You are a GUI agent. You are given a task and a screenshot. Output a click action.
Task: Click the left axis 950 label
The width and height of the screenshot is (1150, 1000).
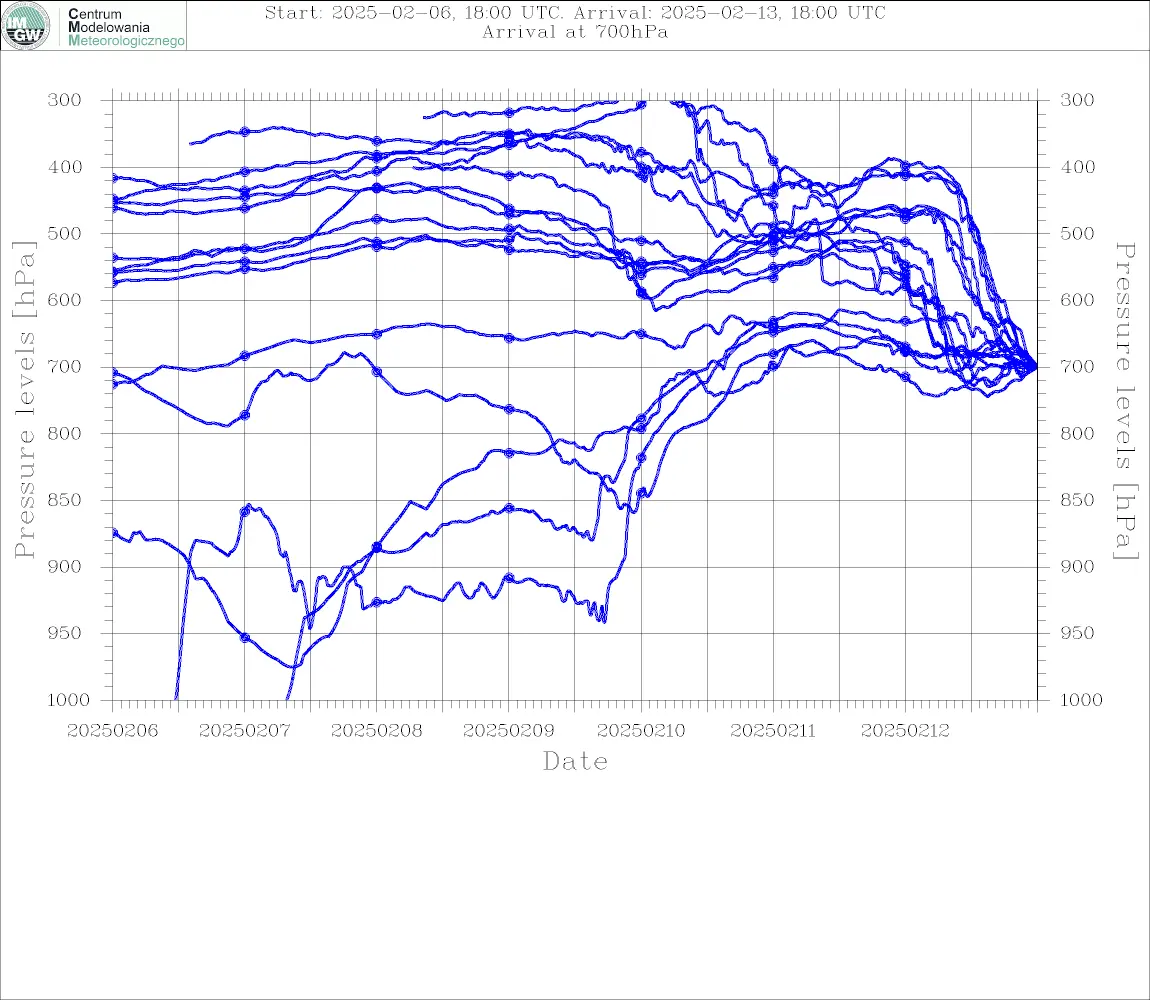[65, 632]
